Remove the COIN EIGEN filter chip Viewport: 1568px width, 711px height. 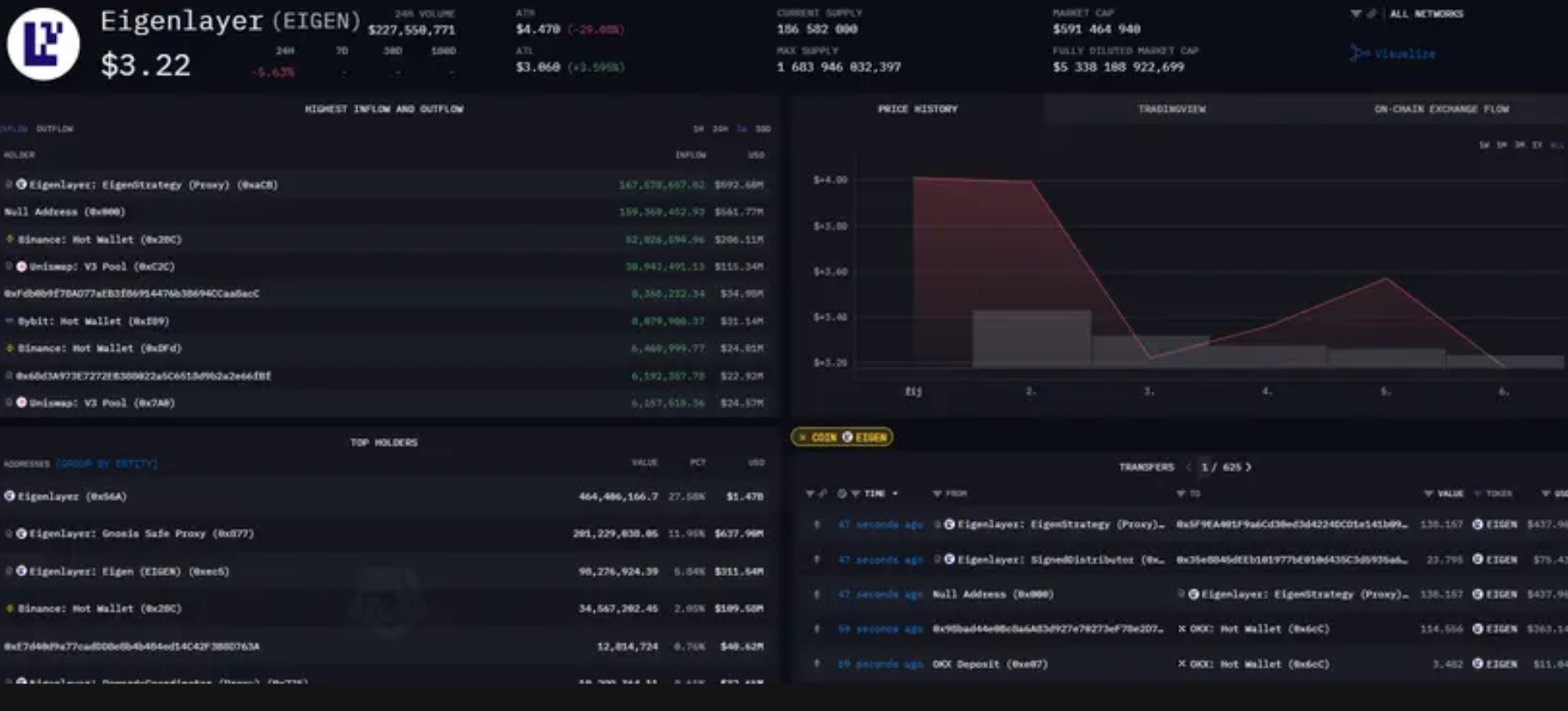point(802,438)
